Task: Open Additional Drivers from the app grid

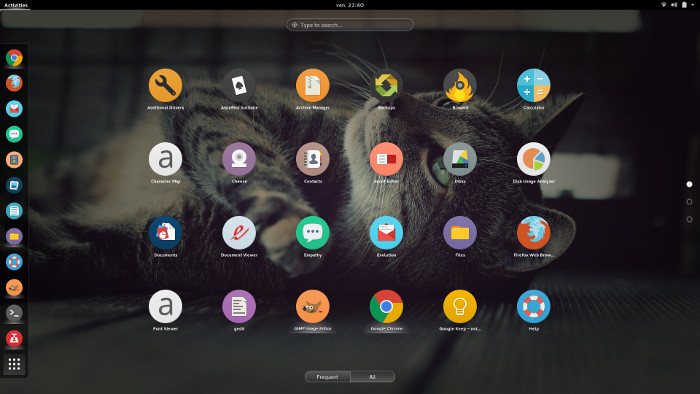Action: (165, 85)
